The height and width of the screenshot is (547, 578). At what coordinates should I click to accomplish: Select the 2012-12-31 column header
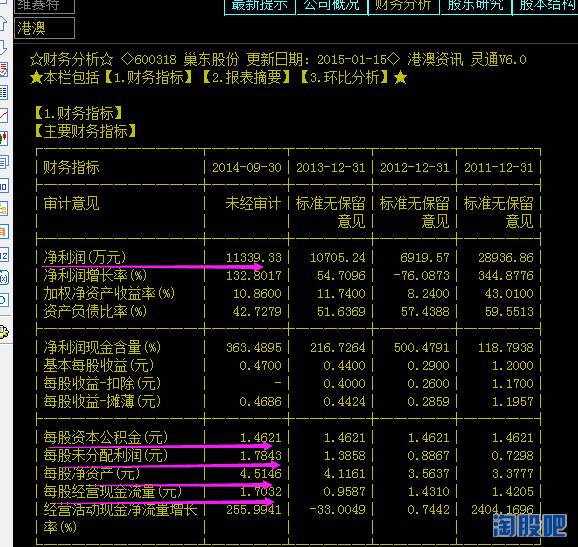tap(415, 168)
